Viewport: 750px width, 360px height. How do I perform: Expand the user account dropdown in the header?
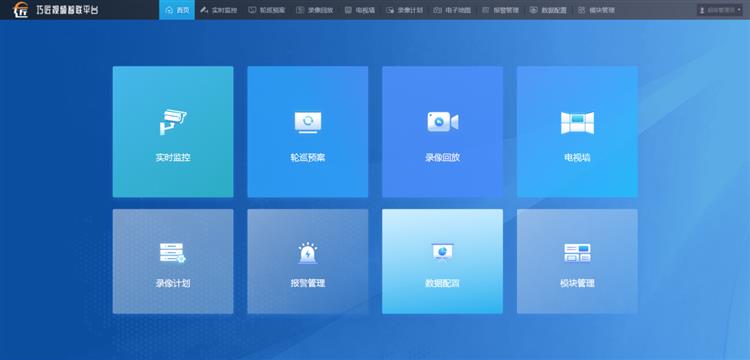click(x=720, y=10)
